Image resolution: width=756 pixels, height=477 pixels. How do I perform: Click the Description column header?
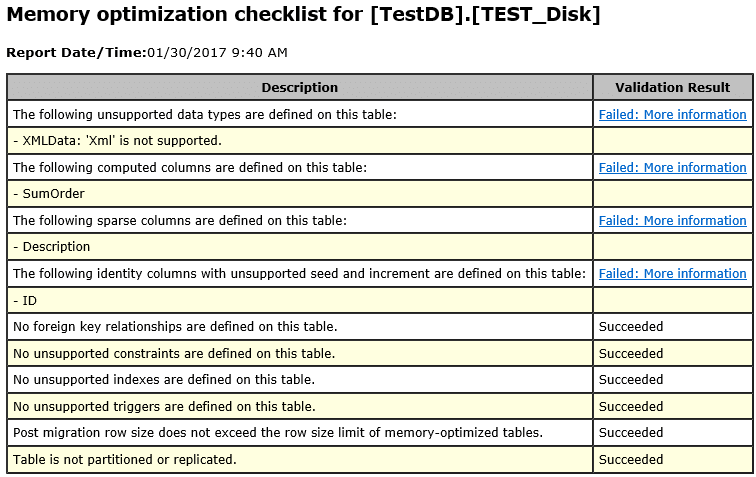click(300, 88)
